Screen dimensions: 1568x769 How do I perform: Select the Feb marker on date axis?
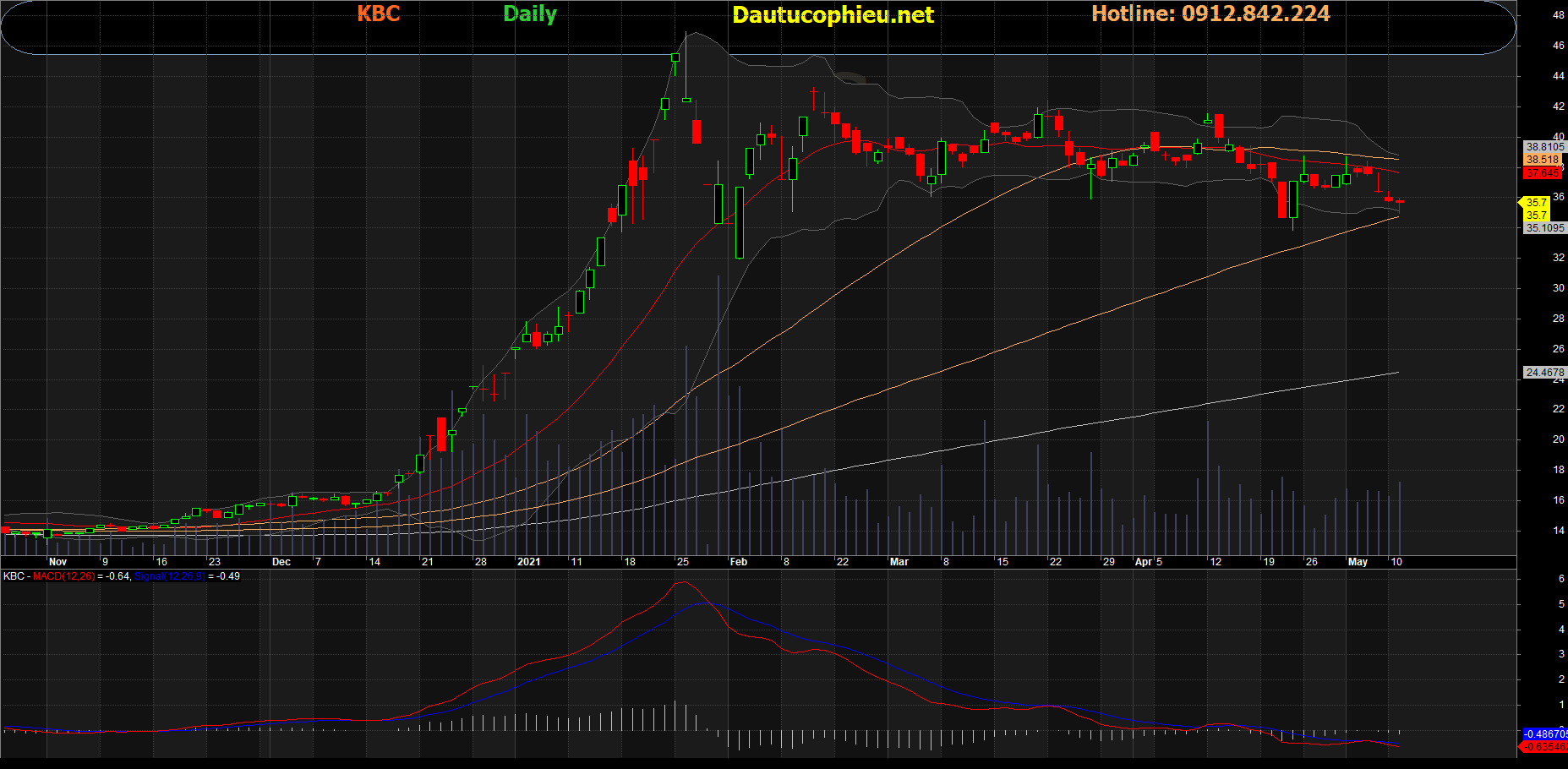click(738, 562)
